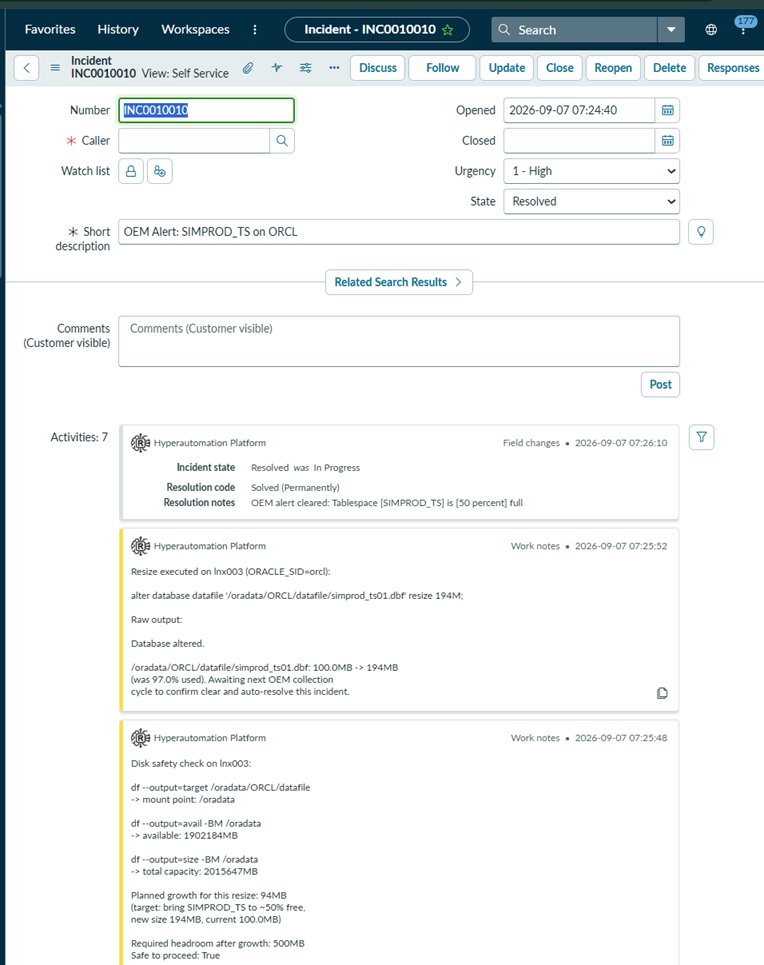Image resolution: width=764 pixels, height=965 pixels.
Task: Click the Update button
Action: click(x=507, y=68)
